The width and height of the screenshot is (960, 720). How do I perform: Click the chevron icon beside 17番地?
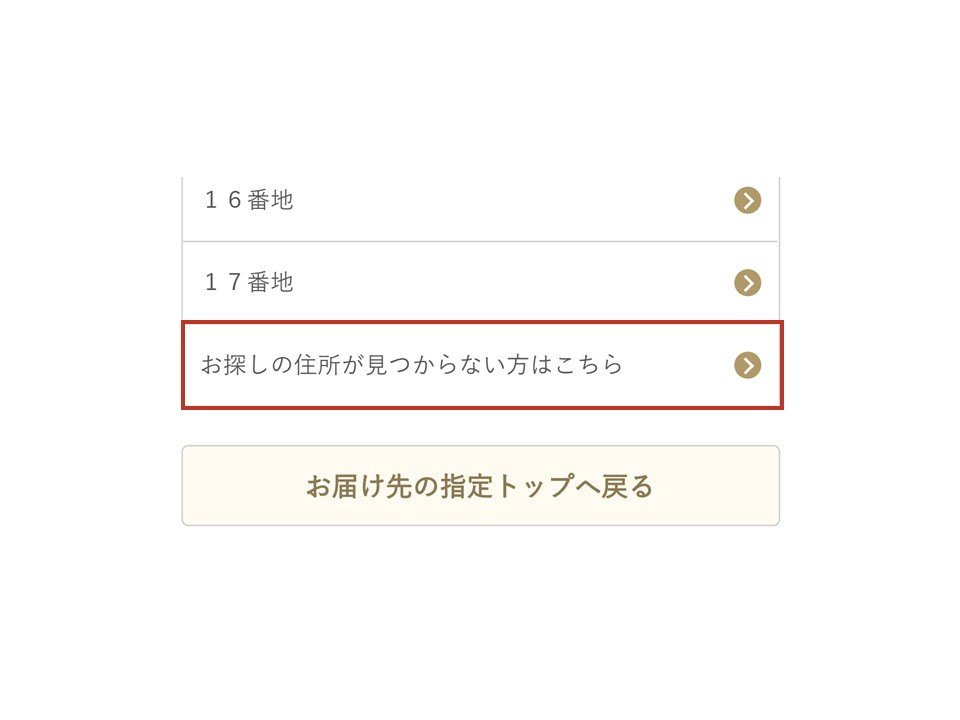[747, 283]
